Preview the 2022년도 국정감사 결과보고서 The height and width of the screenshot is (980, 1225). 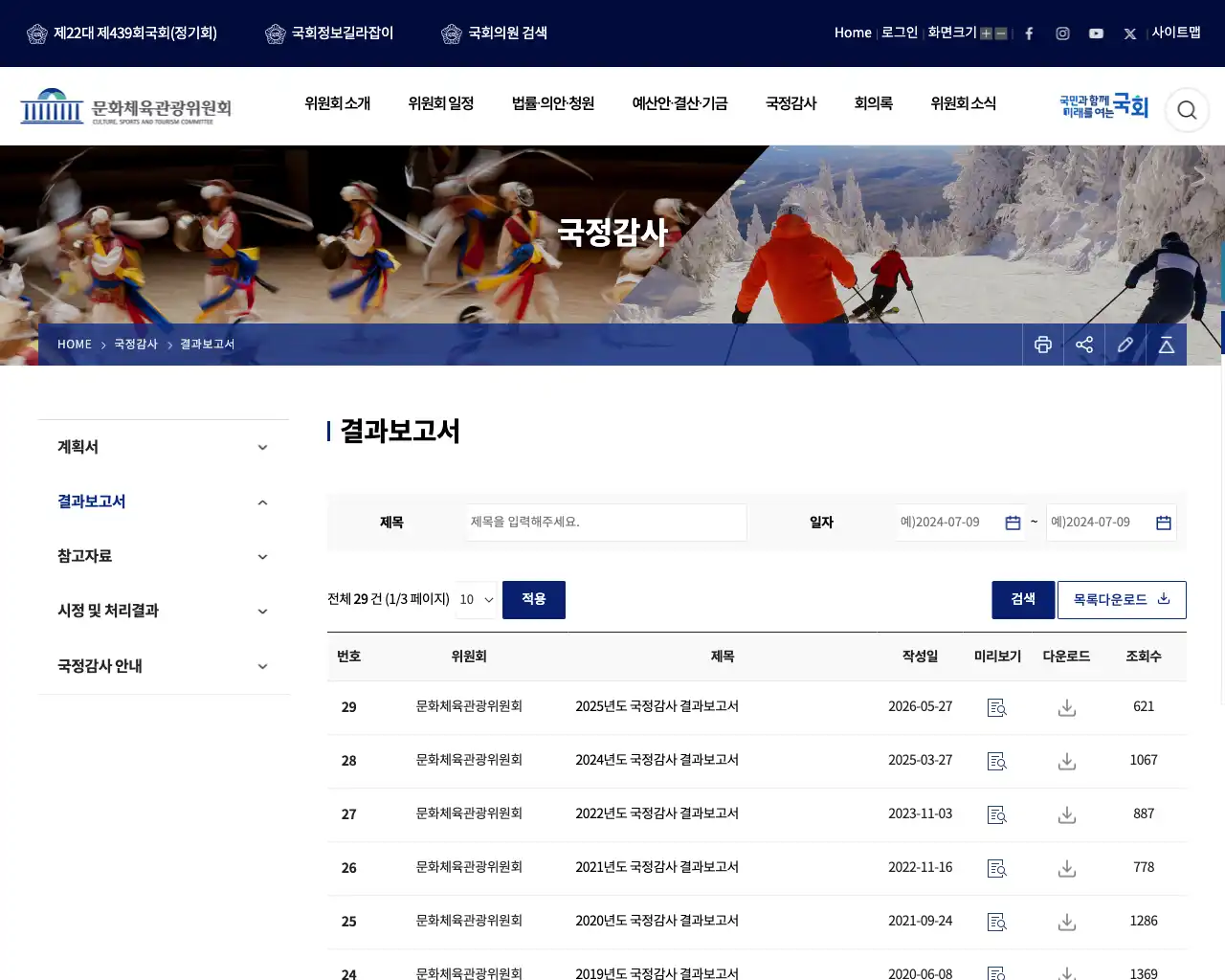pyautogui.click(x=997, y=814)
